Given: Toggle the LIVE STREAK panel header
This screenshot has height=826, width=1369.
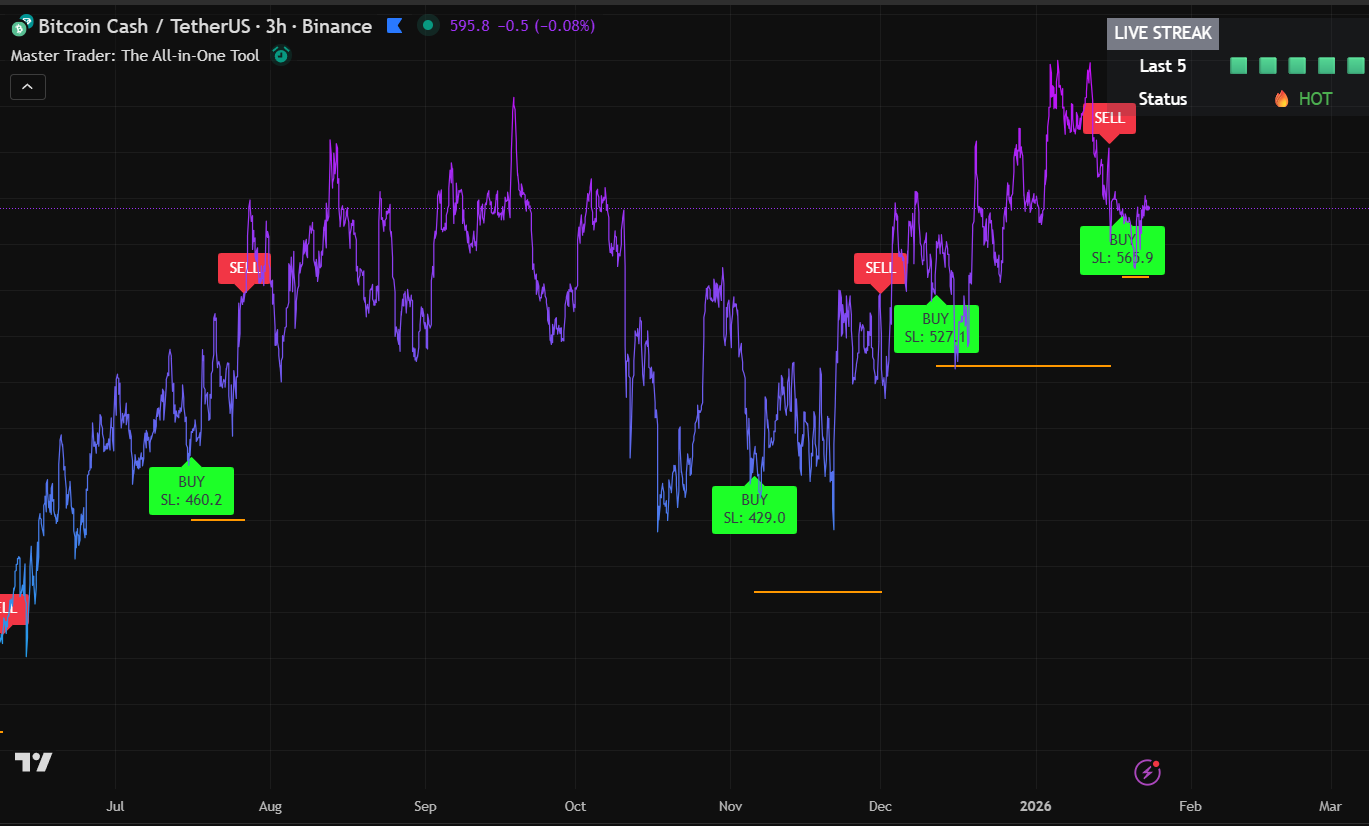Looking at the screenshot, I should pos(1162,33).
